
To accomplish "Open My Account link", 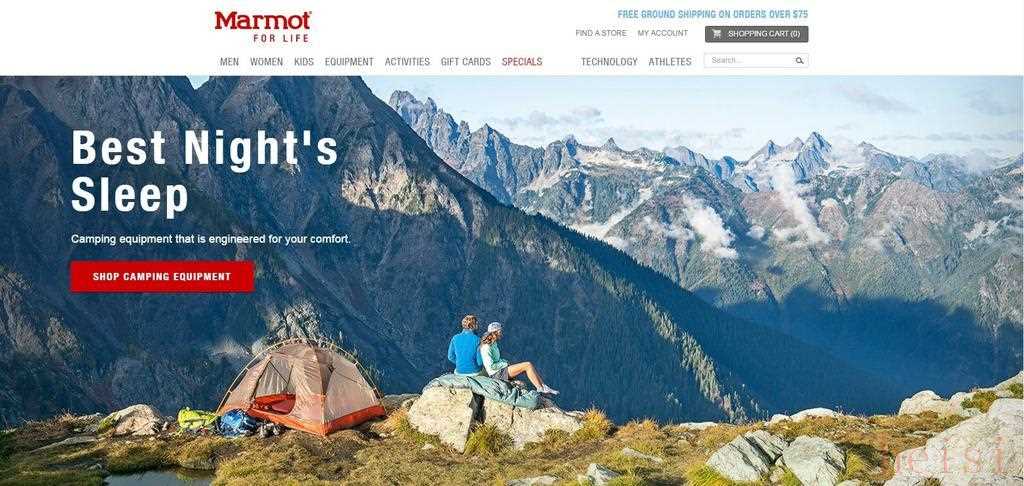I will tap(662, 33).
